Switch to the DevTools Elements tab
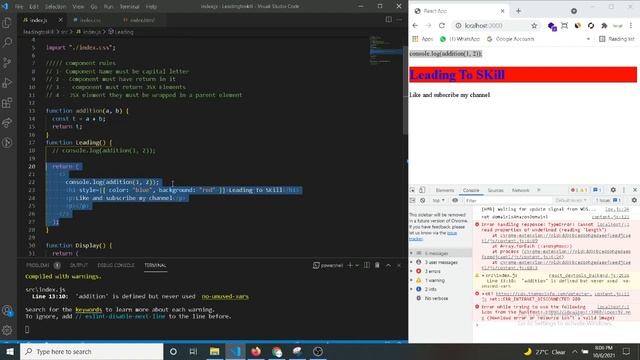Screen dimensions: 640x360 click(445, 190)
